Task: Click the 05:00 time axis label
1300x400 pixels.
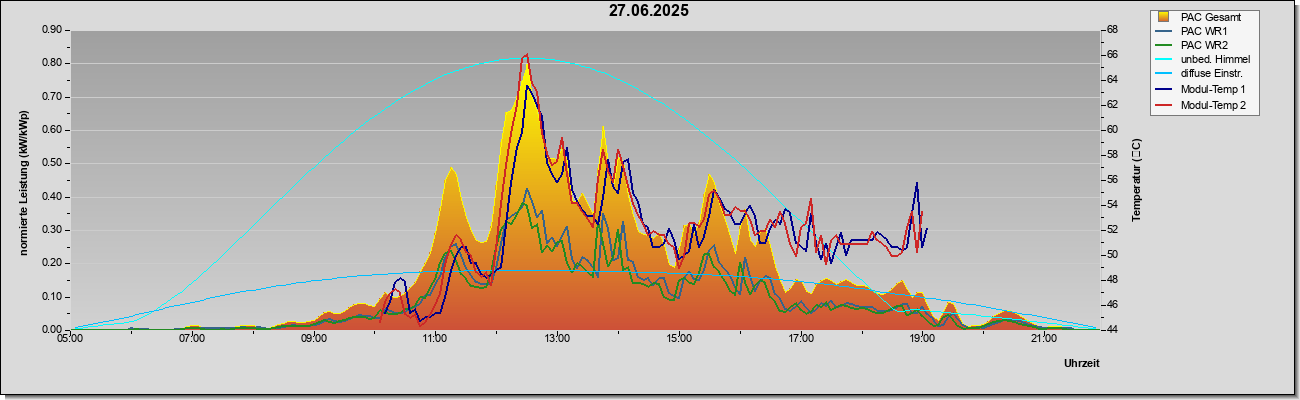Action: pyautogui.click(x=70, y=339)
